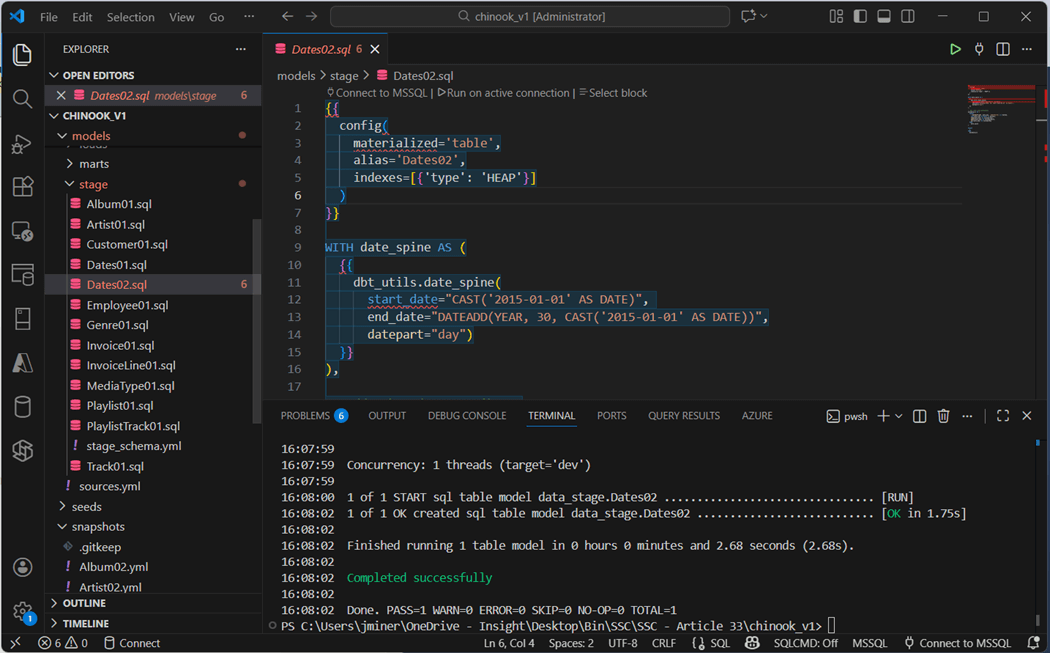Open Run and Debug view

(22, 143)
